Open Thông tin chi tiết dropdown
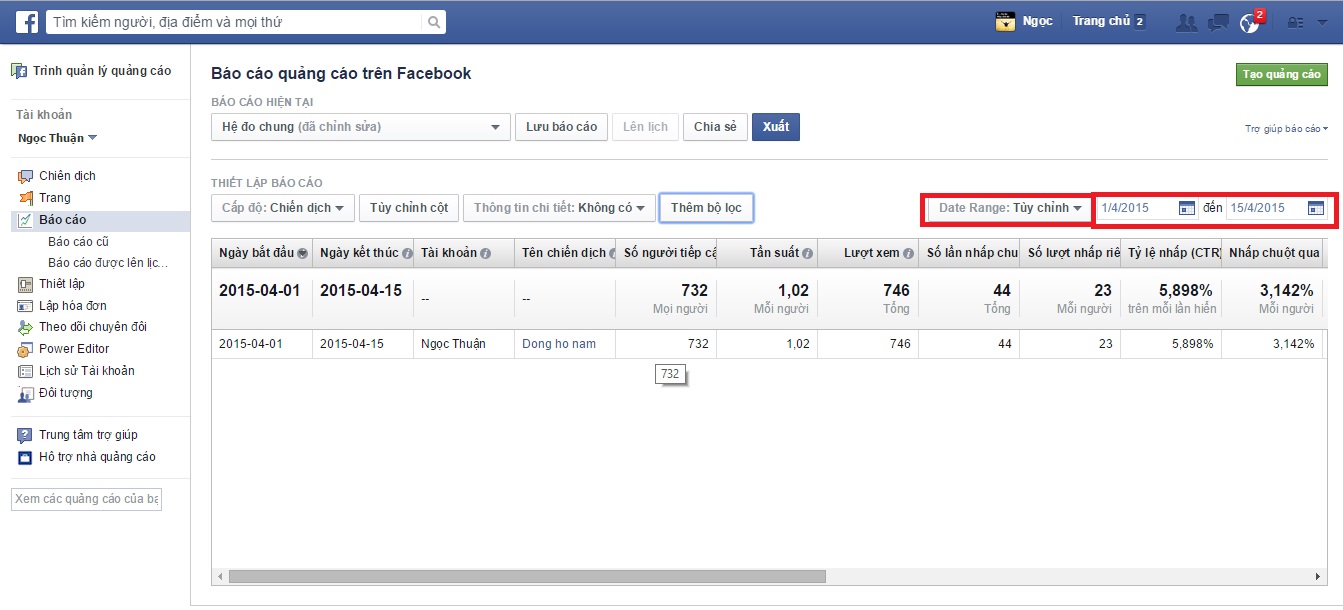1343x610 pixels. 559,208
